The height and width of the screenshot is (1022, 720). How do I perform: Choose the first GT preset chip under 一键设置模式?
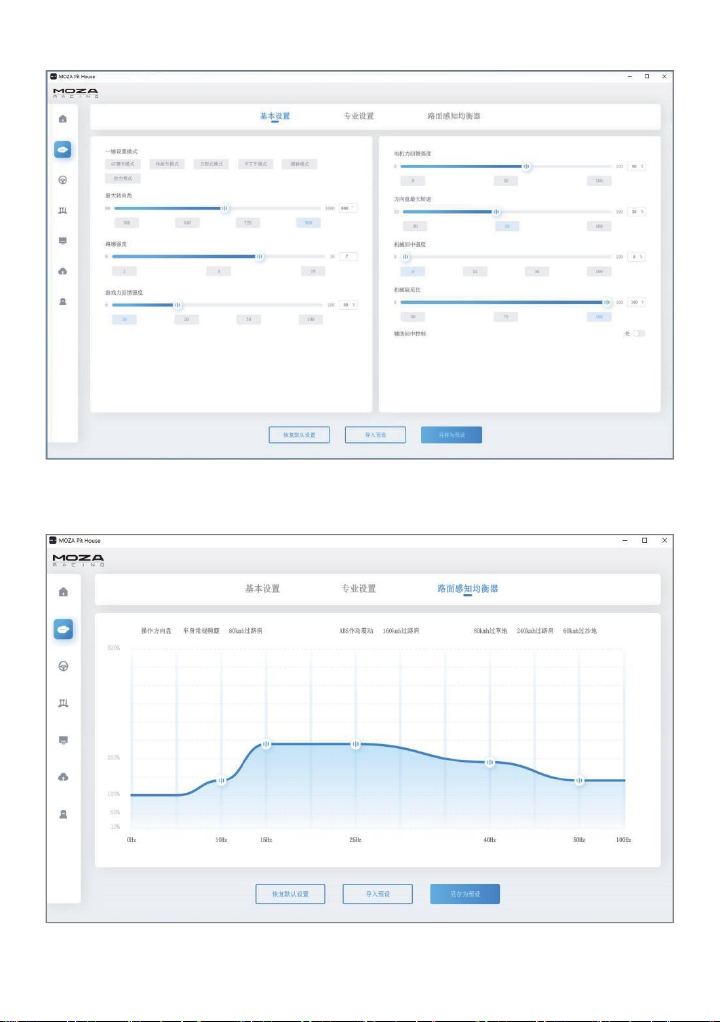[122, 164]
